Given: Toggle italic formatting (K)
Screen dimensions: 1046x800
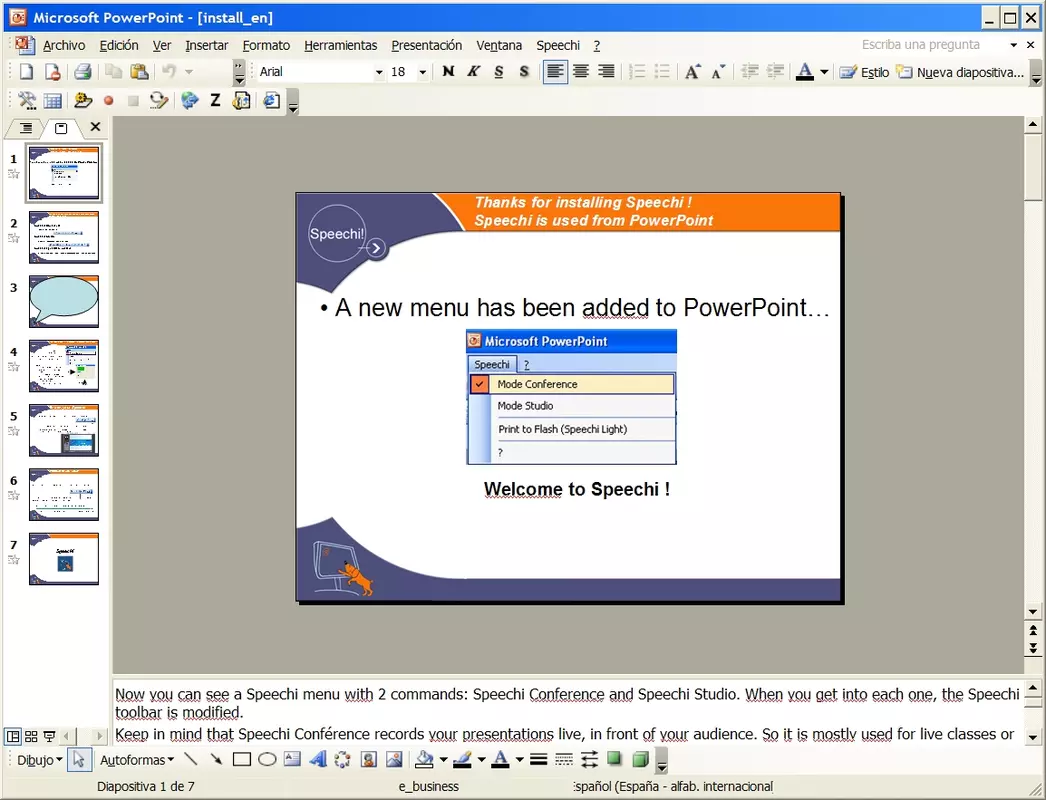Looking at the screenshot, I should 474,72.
